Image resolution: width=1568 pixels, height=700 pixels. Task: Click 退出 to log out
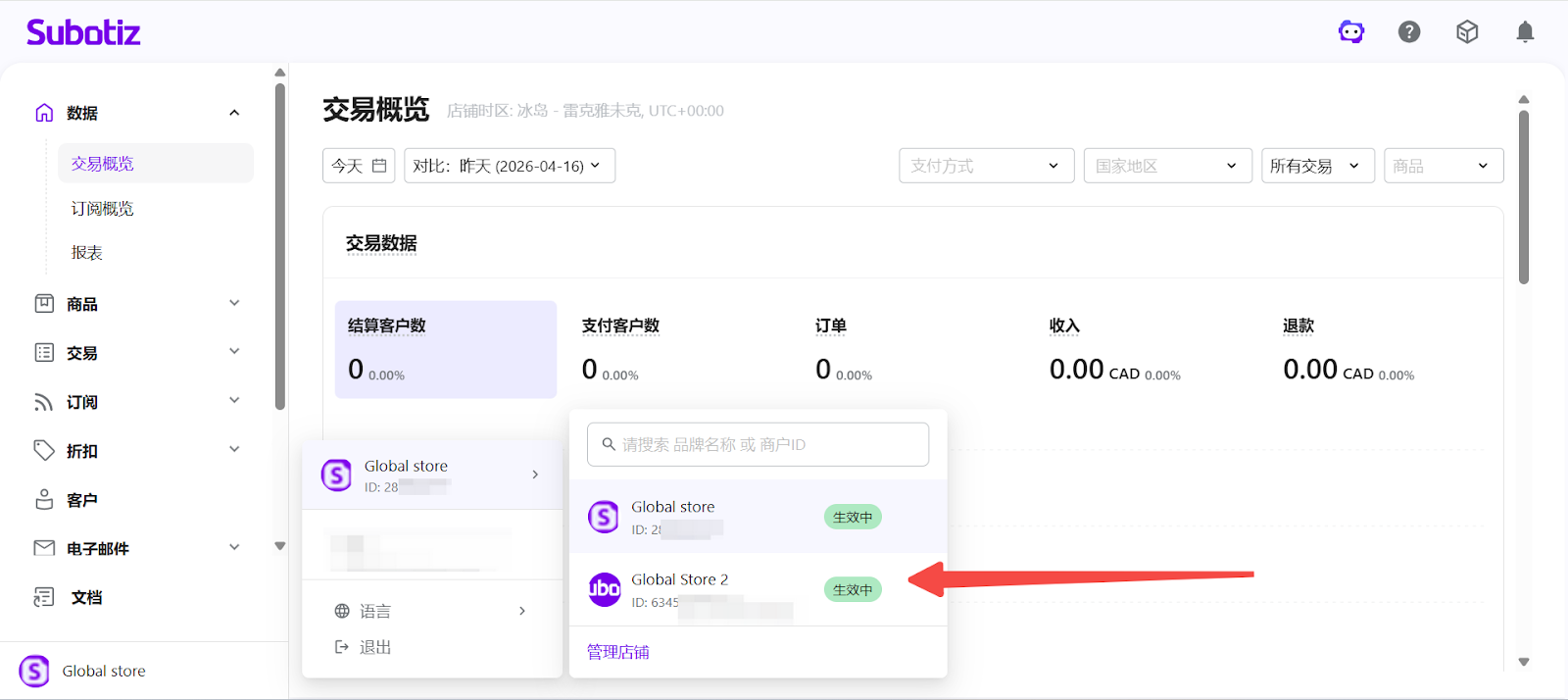(374, 647)
